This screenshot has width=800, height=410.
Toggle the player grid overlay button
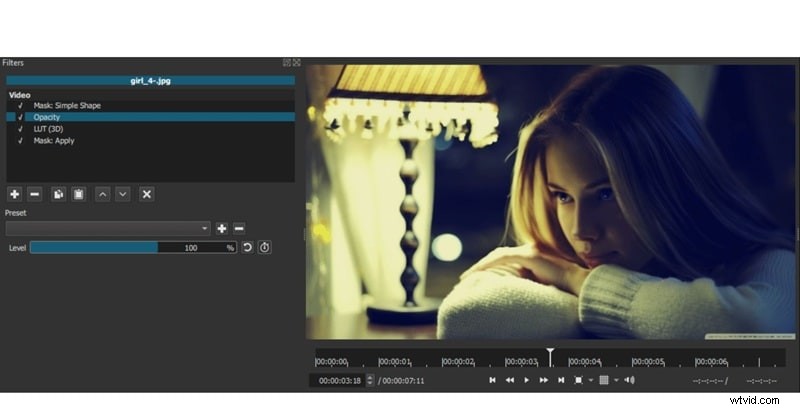[x=604, y=380]
